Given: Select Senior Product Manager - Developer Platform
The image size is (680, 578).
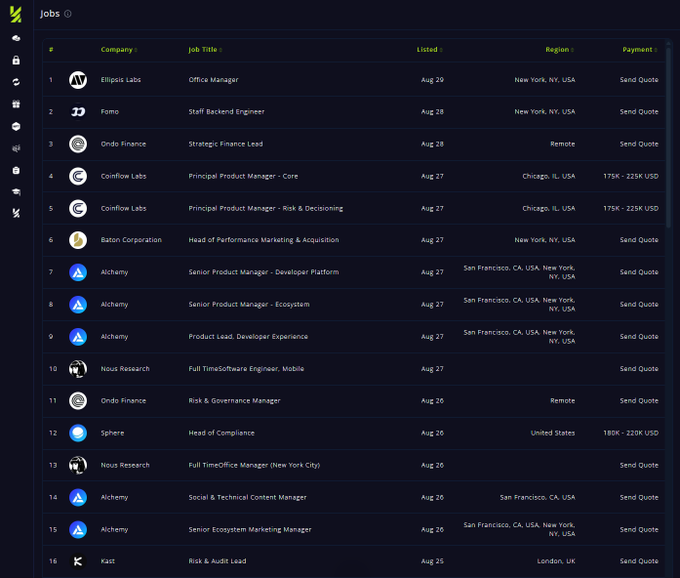Looking at the screenshot, I should [264, 272].
